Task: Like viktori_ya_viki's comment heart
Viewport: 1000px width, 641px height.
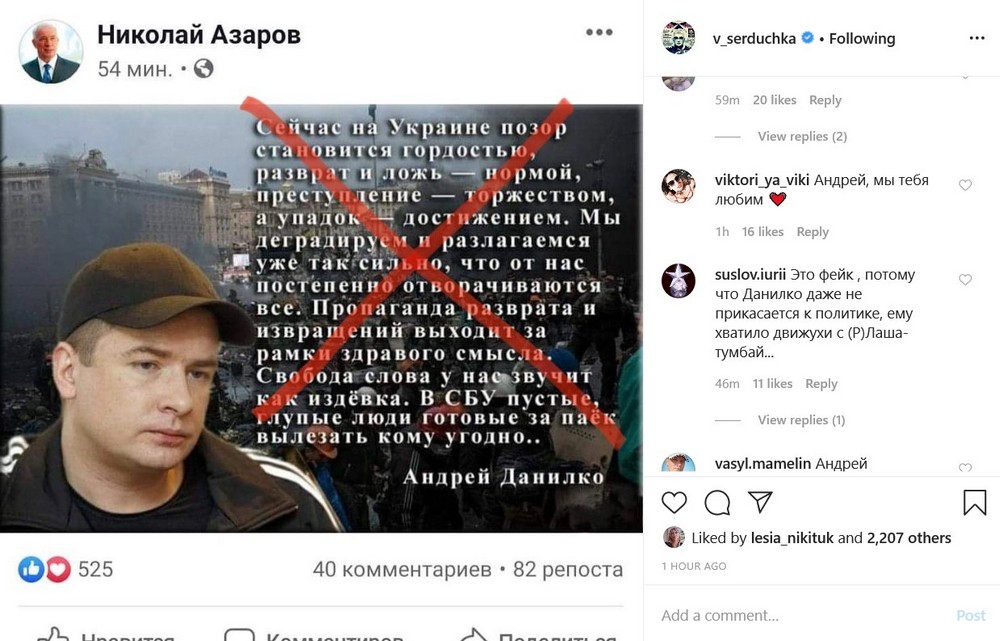Action: click(966, 185)
